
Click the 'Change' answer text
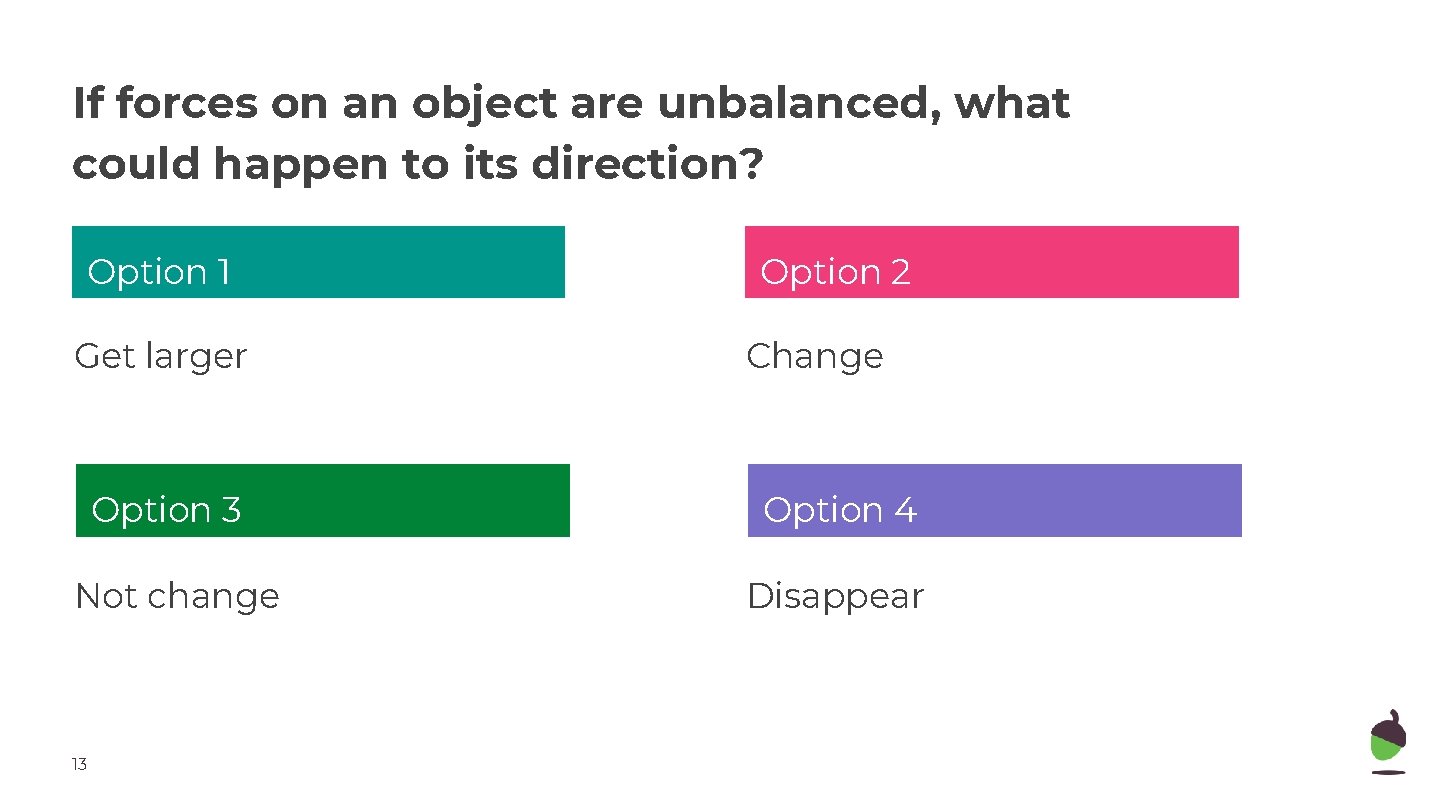coord(814,356)
